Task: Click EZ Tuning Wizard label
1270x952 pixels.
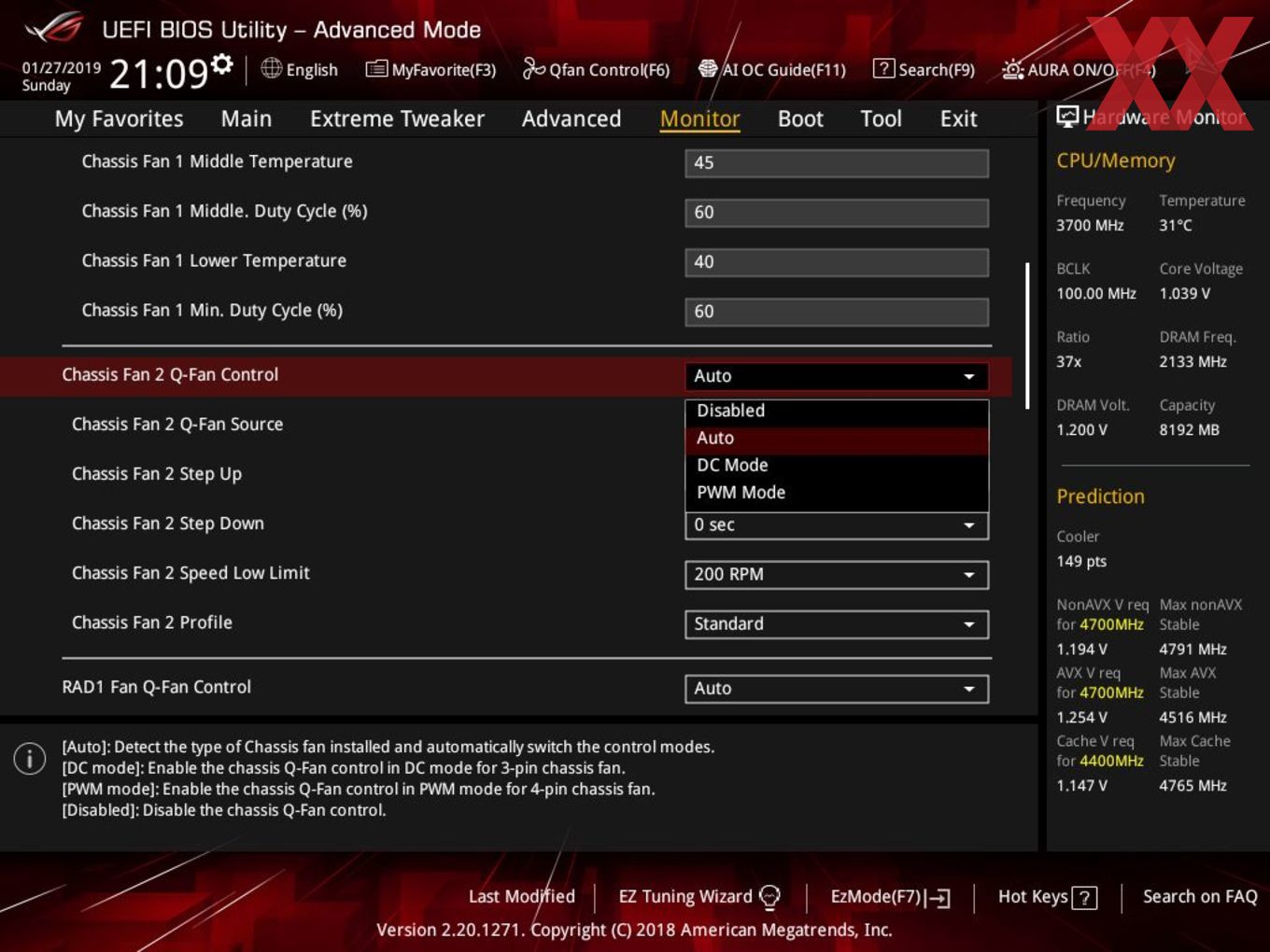Action: (685, 896)
